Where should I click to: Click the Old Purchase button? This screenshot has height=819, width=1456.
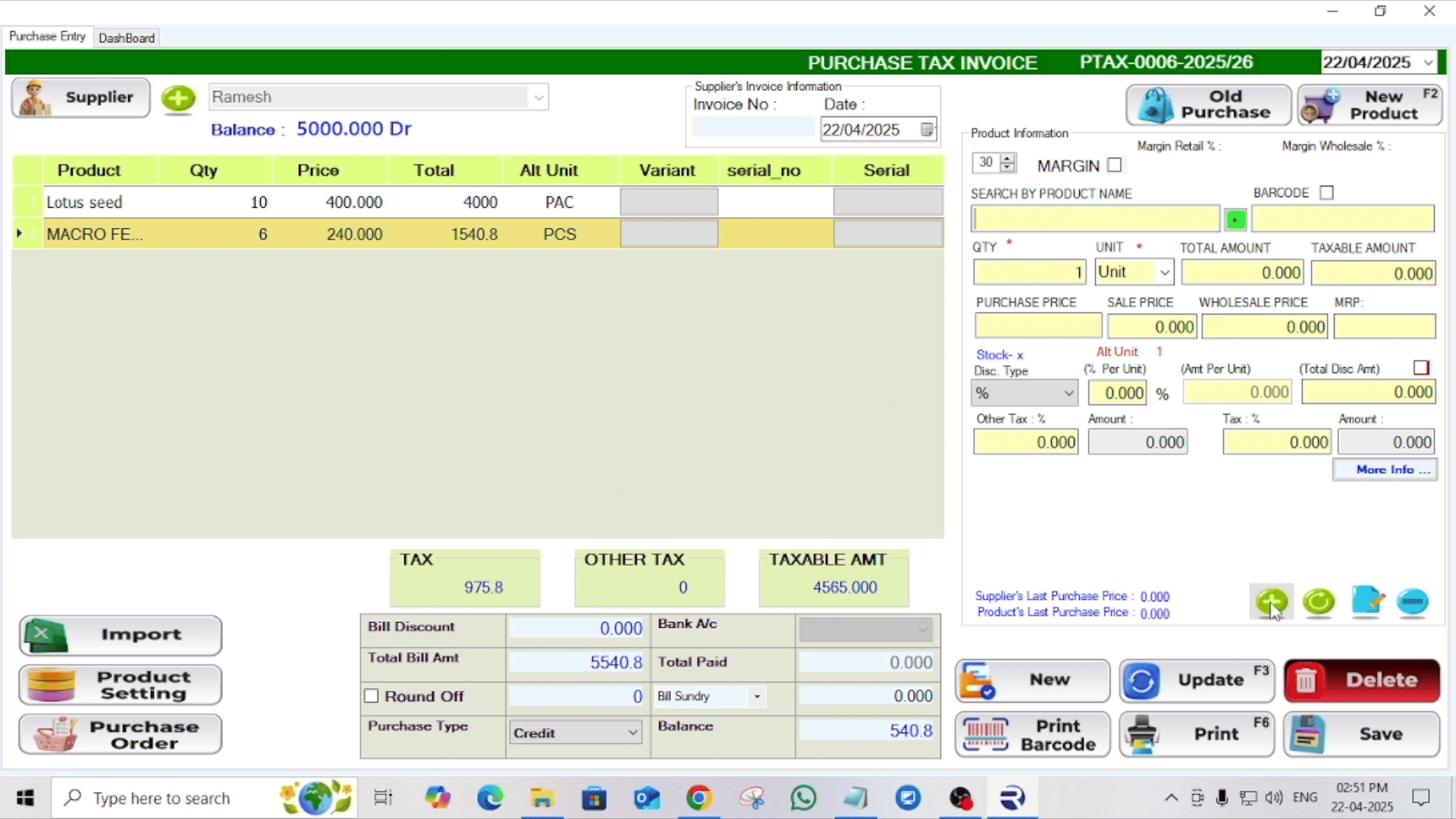click(x=1209, y=105)
